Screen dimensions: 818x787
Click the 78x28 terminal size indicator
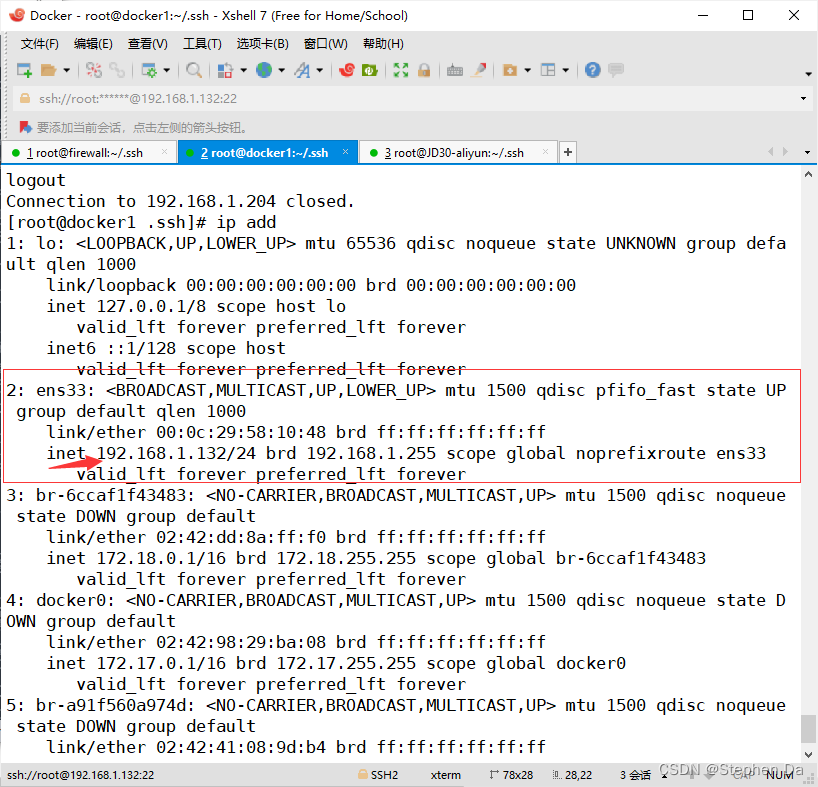point(511,775)
